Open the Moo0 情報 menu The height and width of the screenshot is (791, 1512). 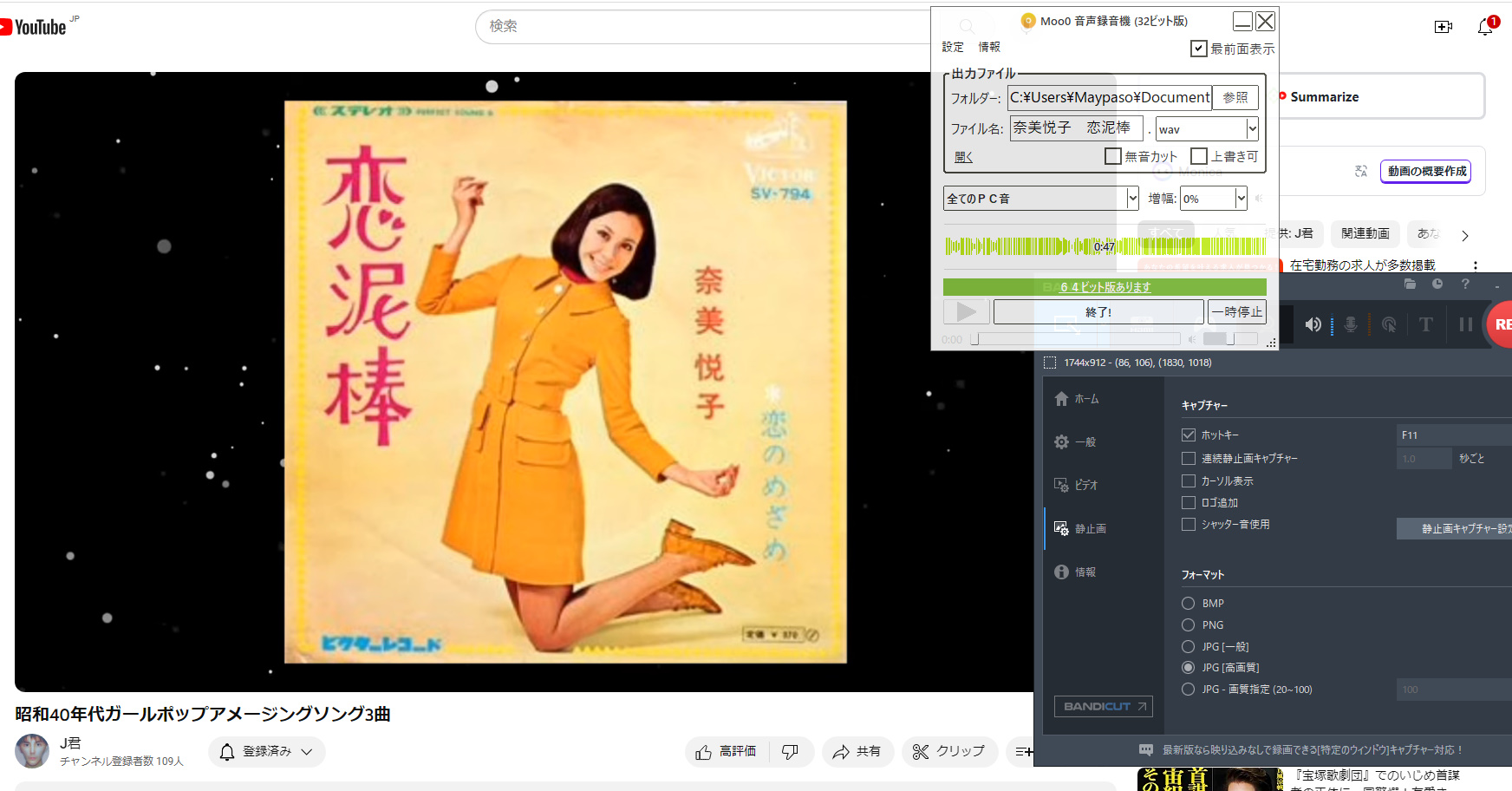[989, 47]
